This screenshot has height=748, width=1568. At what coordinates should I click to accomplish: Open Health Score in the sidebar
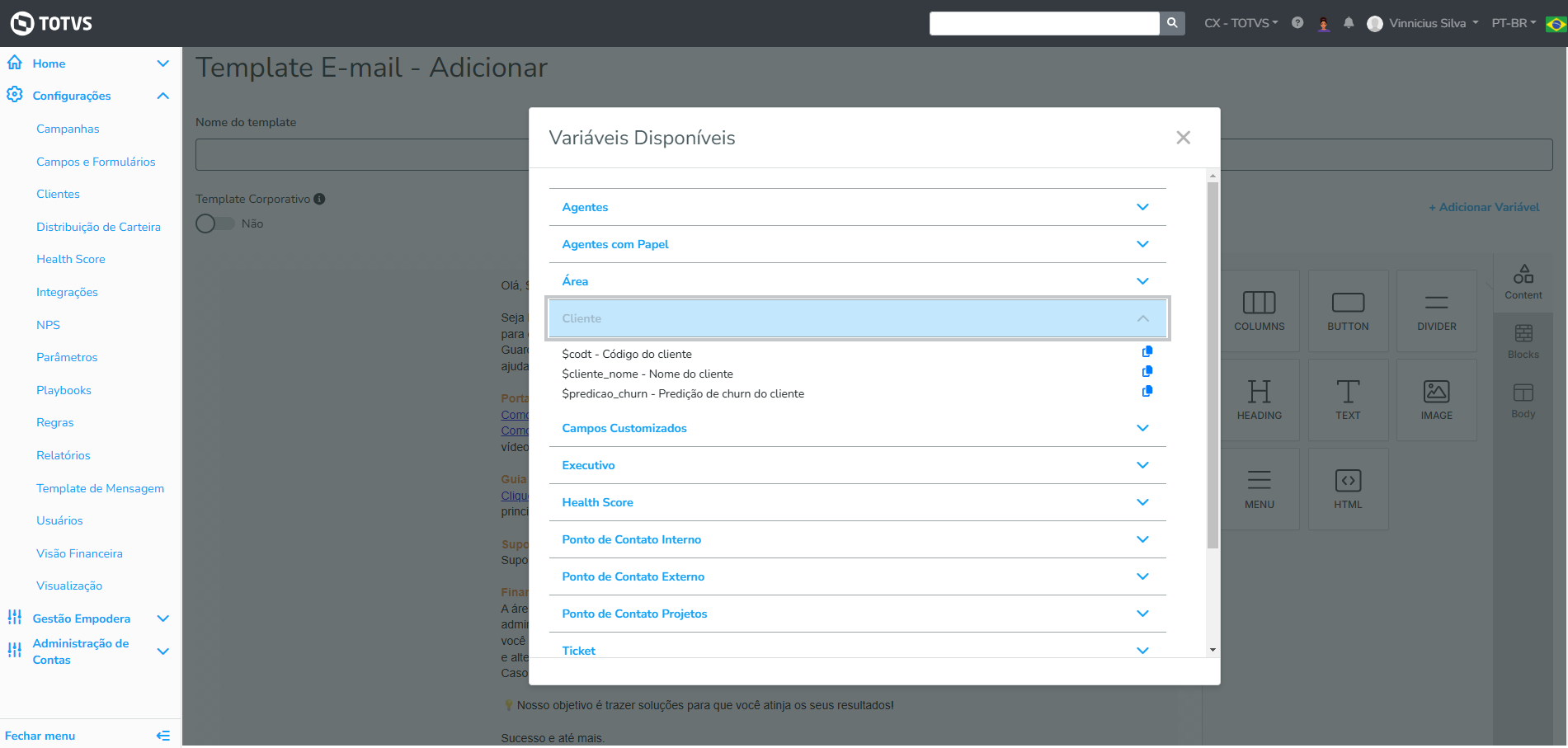[x=71, y=259]
